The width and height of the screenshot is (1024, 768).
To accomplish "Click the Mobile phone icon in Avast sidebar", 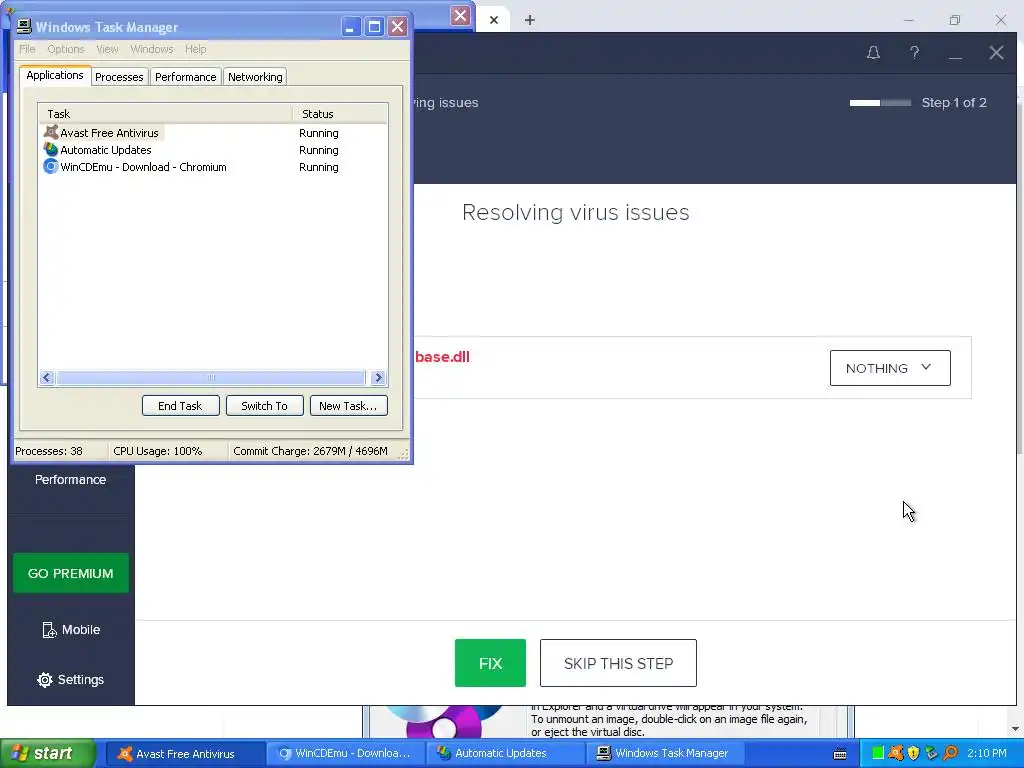I will [49, 630].
